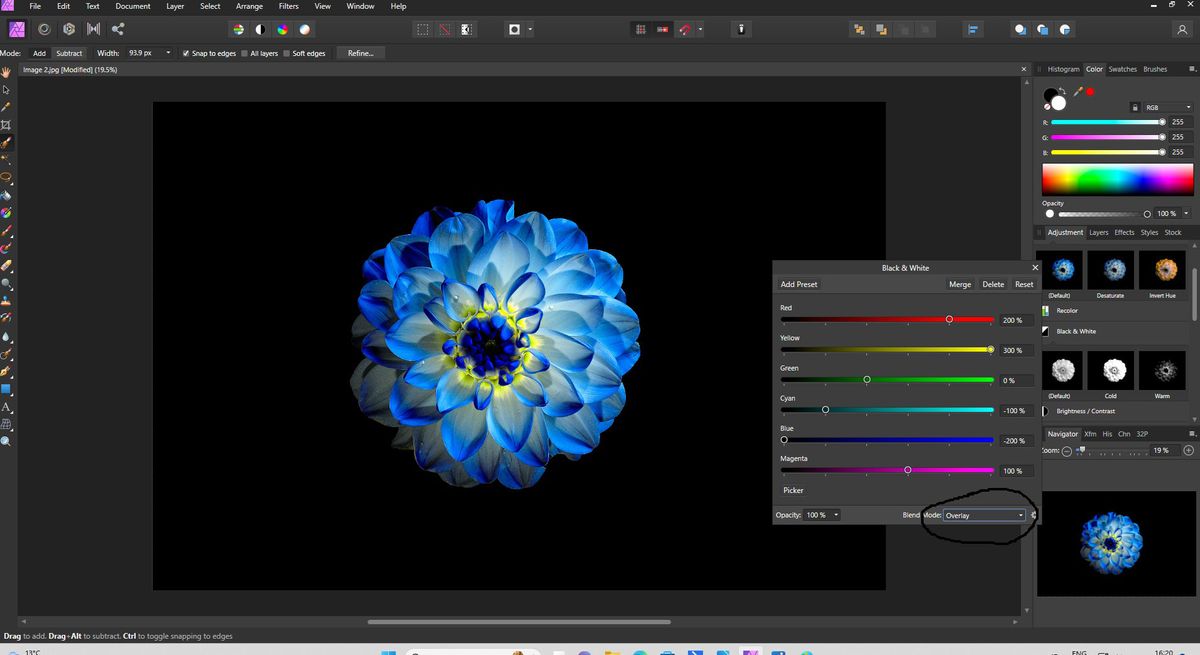The image size is (1200, 655).
Task: Select the Crop tool
Action: coord(6,124)
